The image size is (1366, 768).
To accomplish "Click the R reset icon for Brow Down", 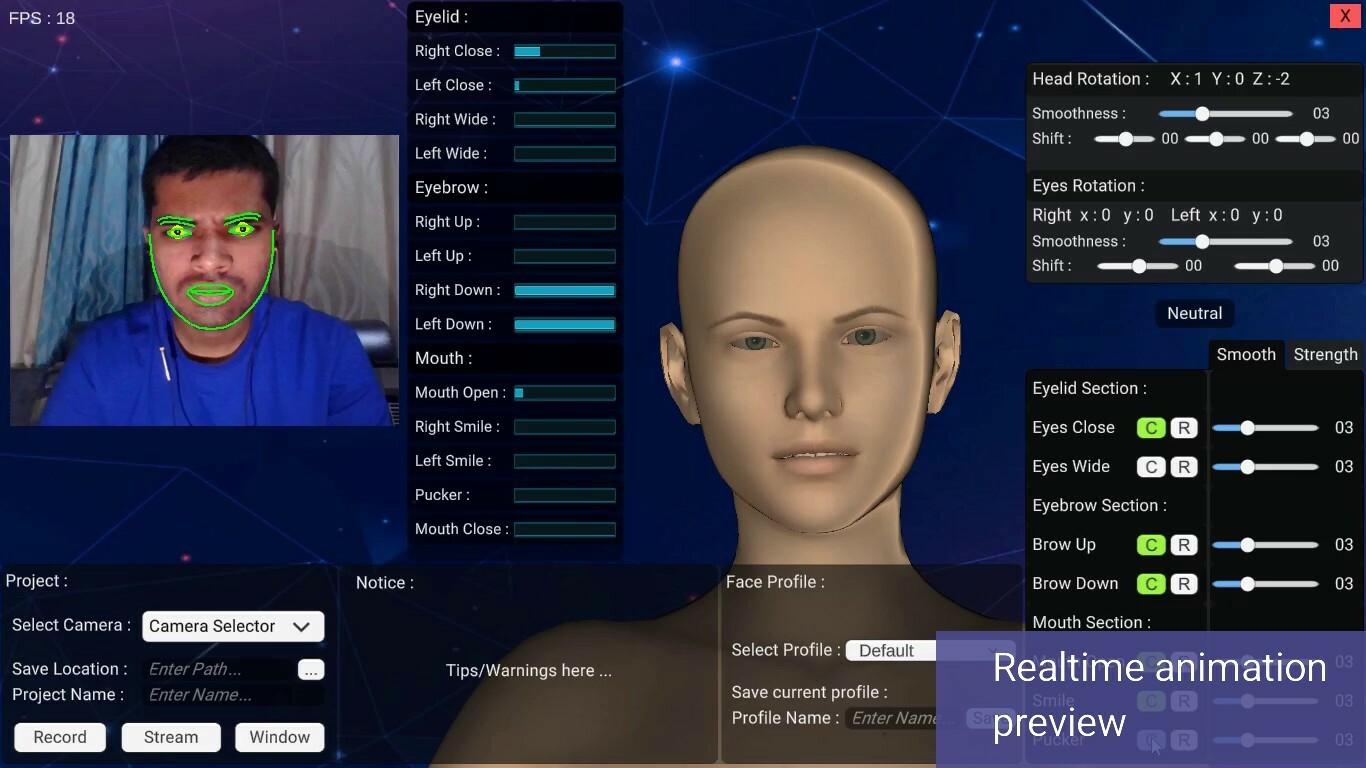I will (x=1184, y=584).
